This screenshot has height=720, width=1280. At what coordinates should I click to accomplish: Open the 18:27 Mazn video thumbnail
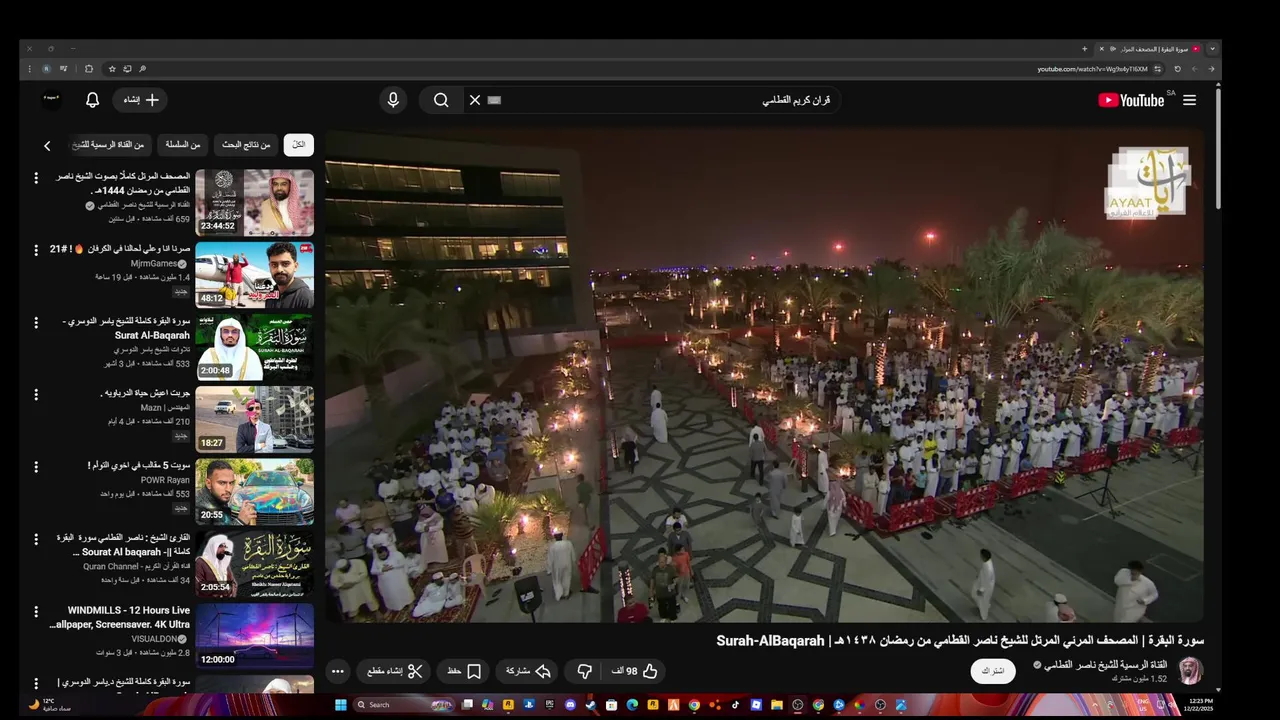click(x=254, y=419)
